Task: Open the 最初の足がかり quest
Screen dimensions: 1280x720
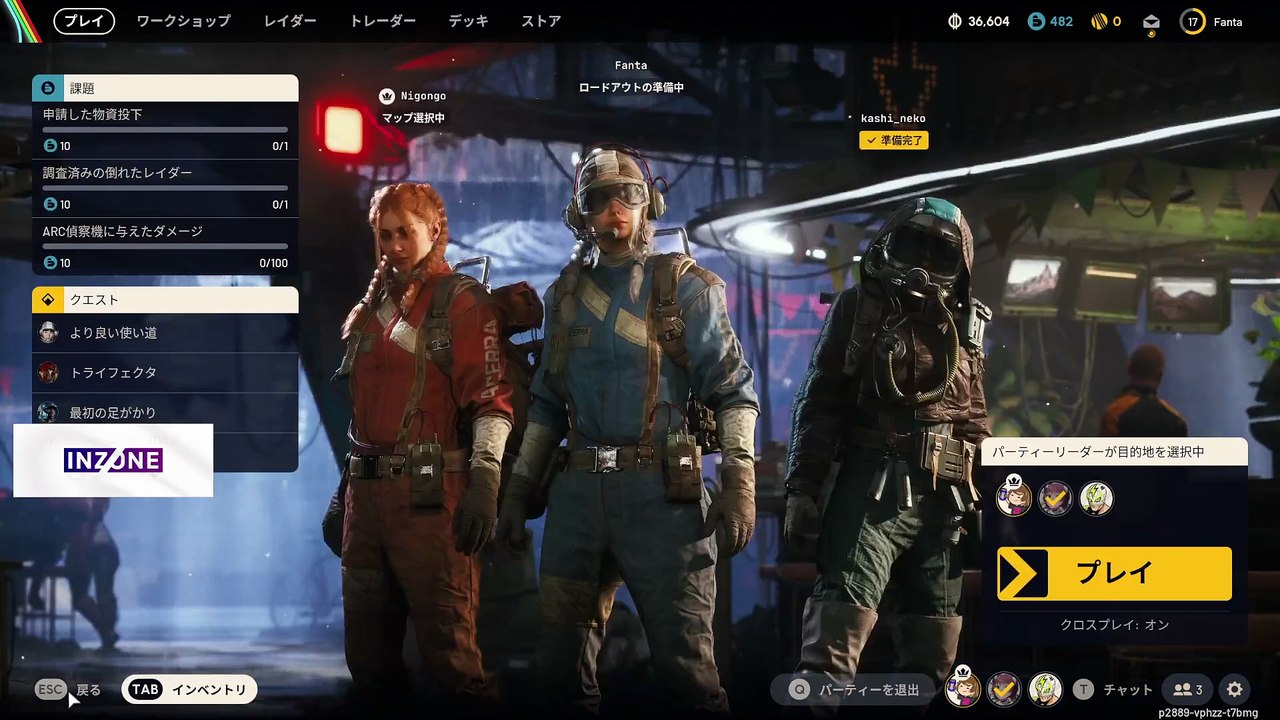Action: click(165, 412)
